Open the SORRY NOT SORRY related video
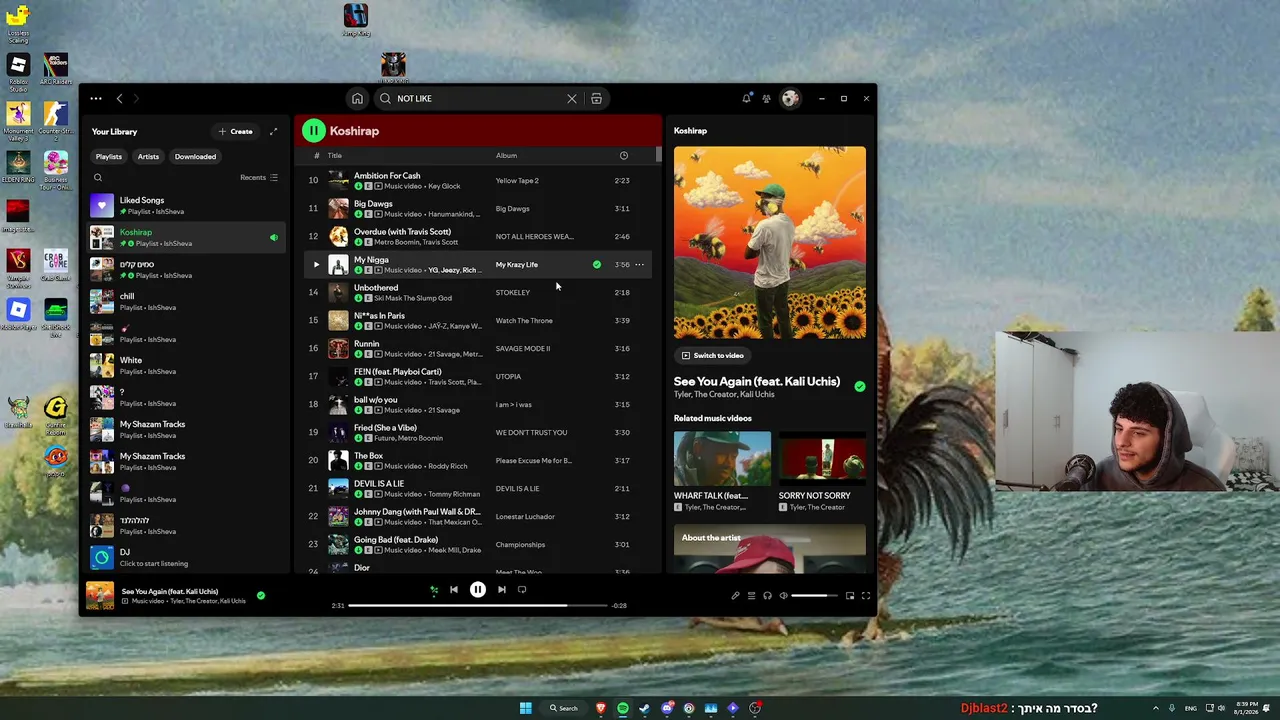1280x720 pixels. tap(822, 472)
